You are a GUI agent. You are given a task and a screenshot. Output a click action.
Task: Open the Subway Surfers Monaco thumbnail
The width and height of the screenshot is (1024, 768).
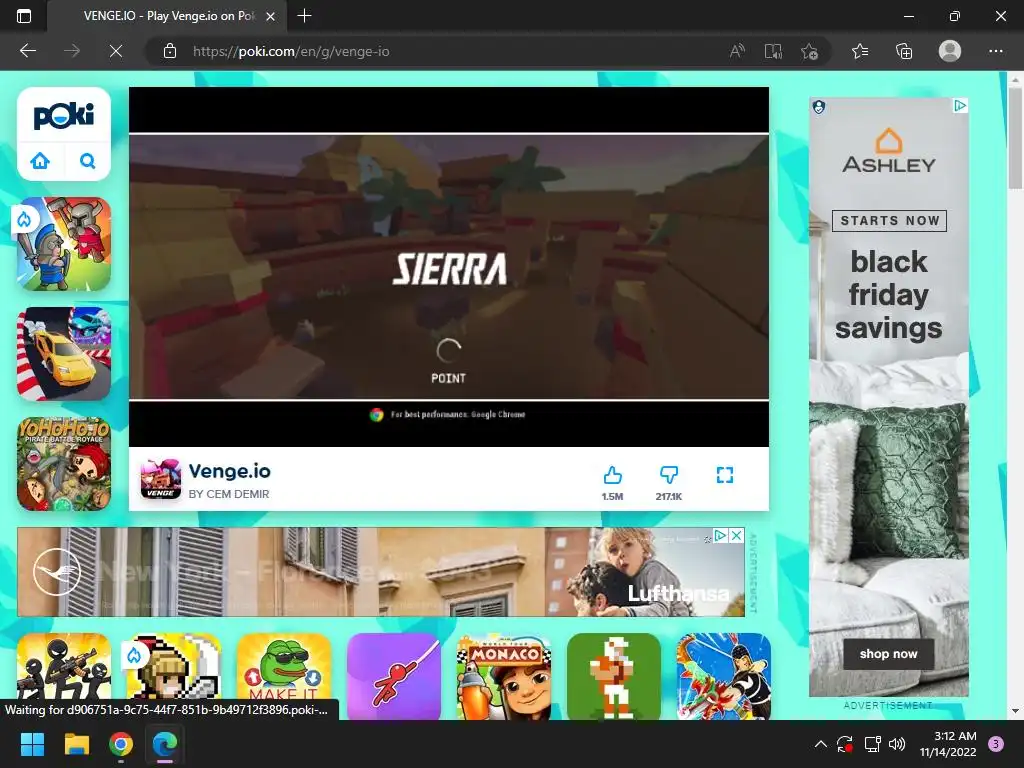504,676
